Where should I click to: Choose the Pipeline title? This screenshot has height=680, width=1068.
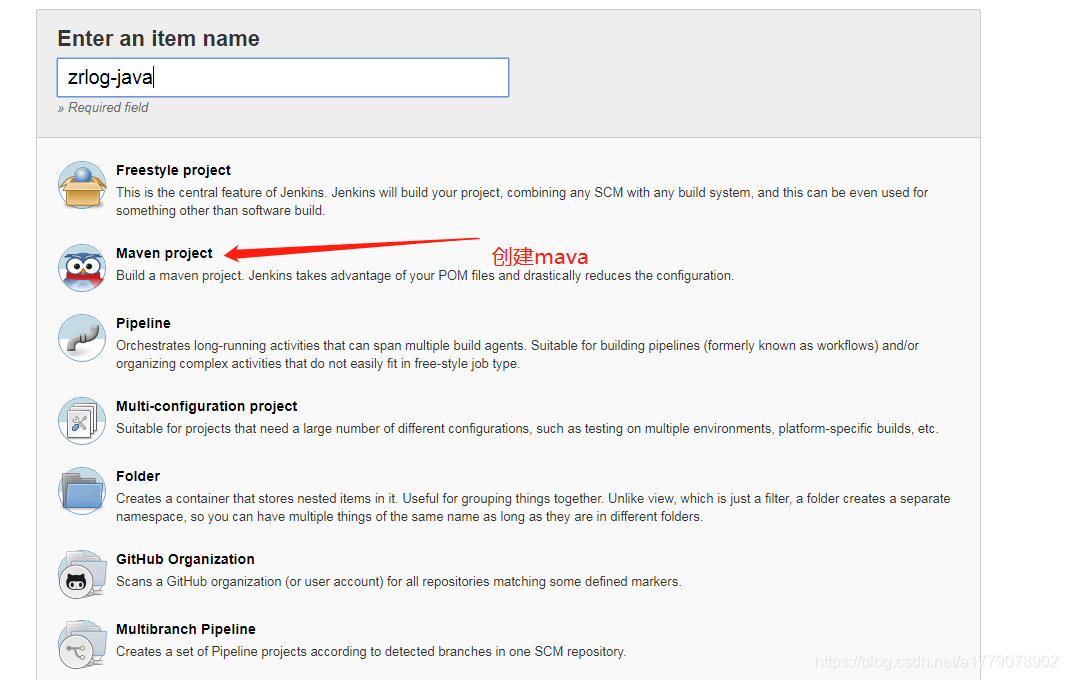point(143,323)
